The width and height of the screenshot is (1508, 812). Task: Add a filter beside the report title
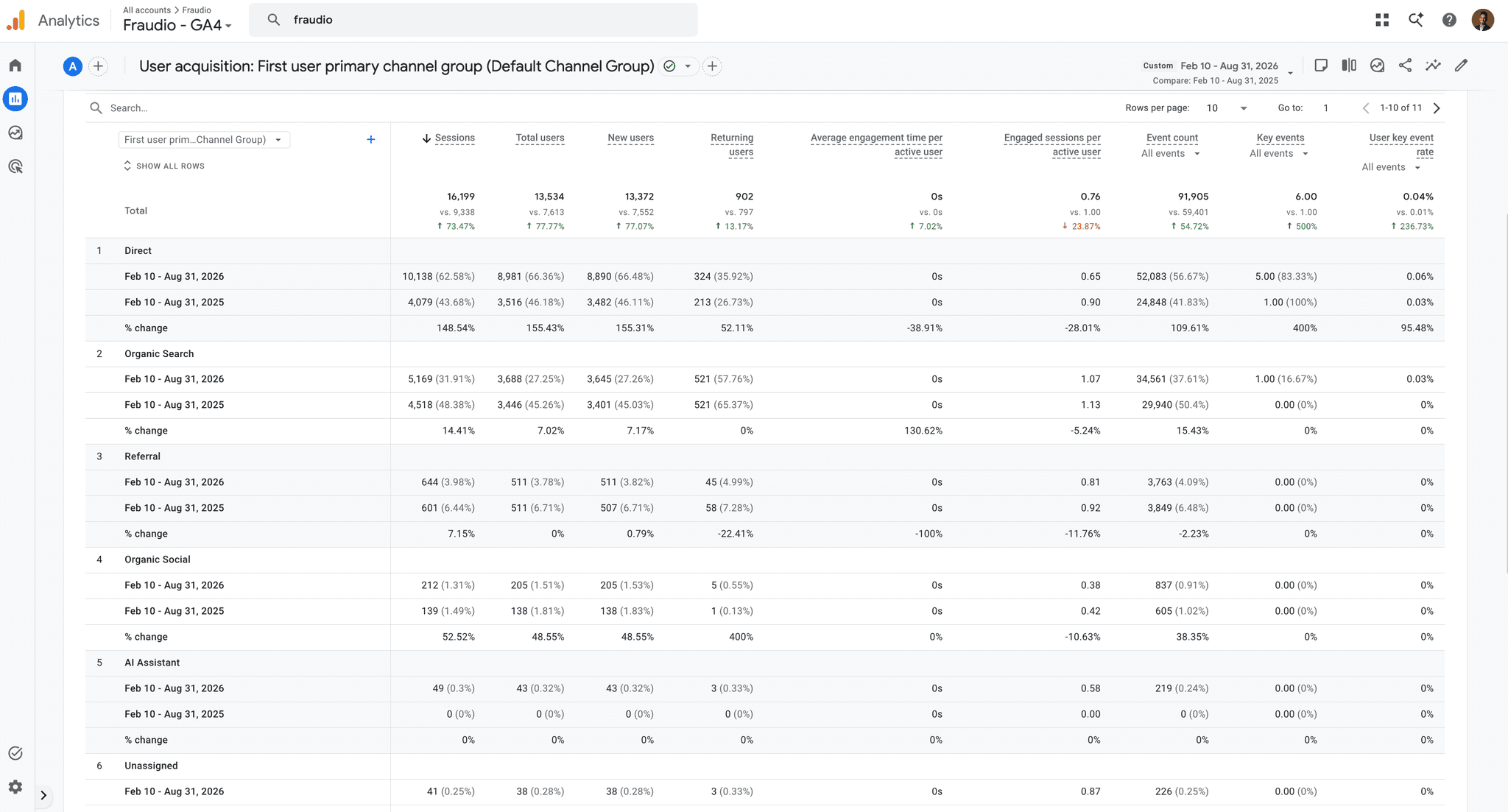pos(712,66)
